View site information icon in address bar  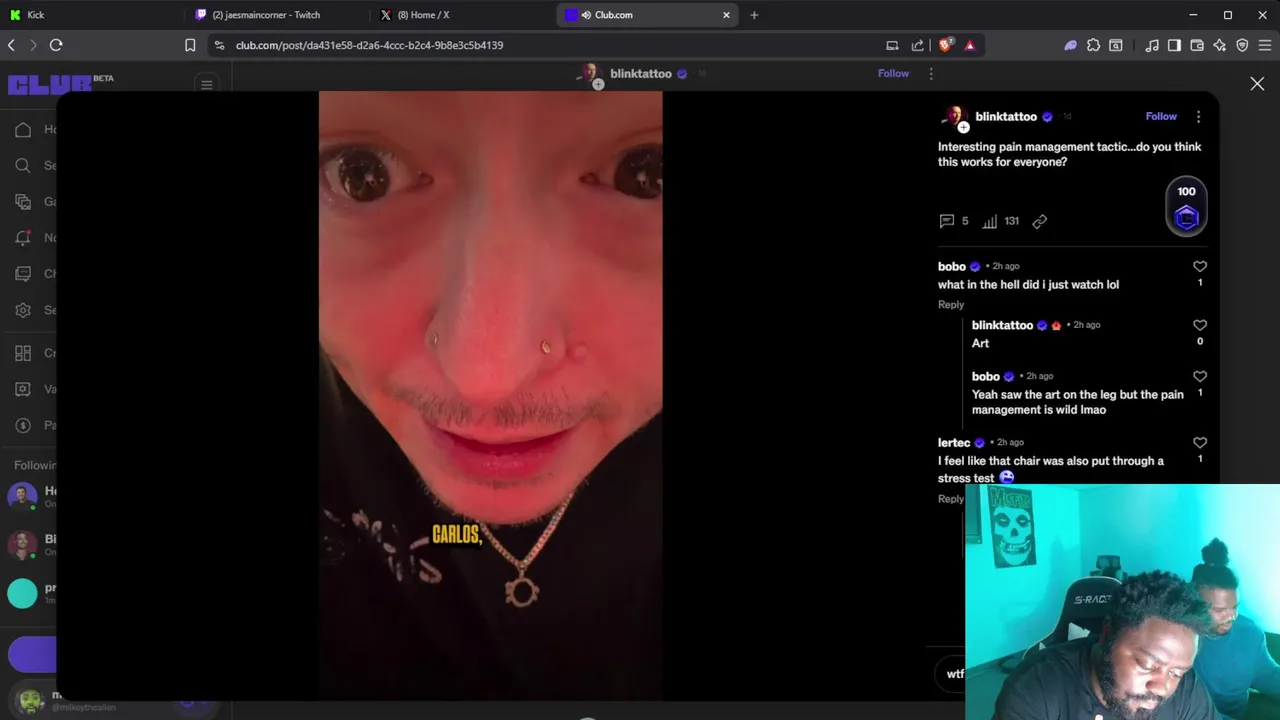(x=219, y=45)
